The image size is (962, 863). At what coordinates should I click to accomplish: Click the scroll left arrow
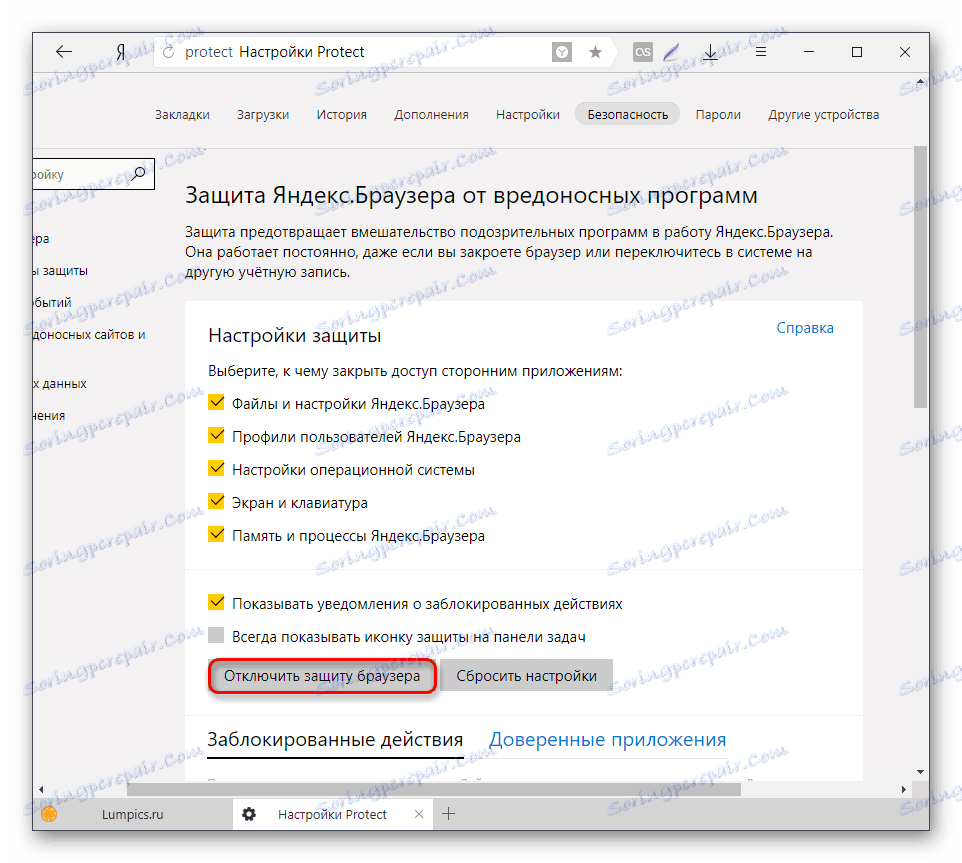[x=41, y=789]
